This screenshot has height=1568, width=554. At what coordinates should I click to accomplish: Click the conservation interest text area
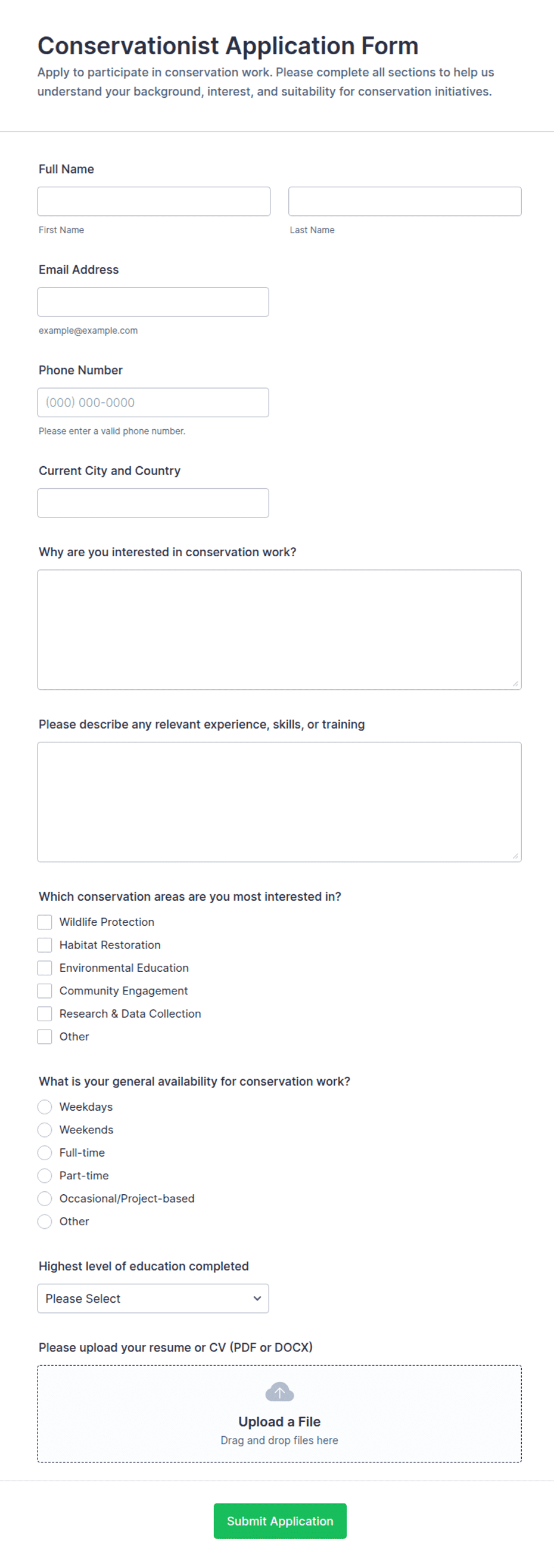[279, 630]
